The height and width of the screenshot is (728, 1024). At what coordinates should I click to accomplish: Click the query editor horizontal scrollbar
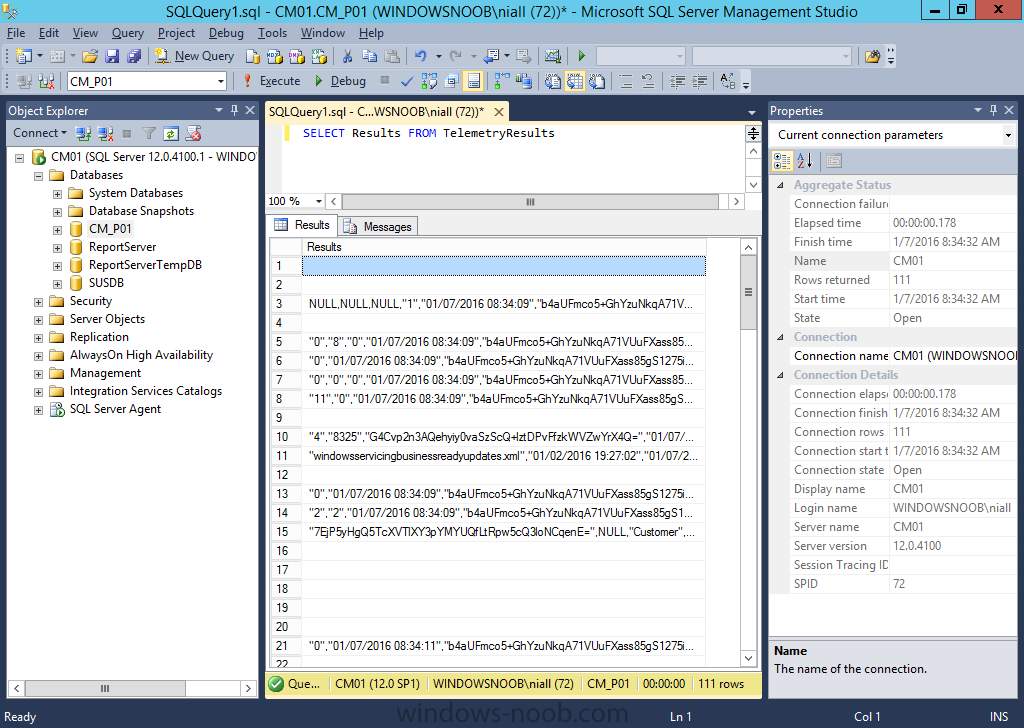(530, 202)
